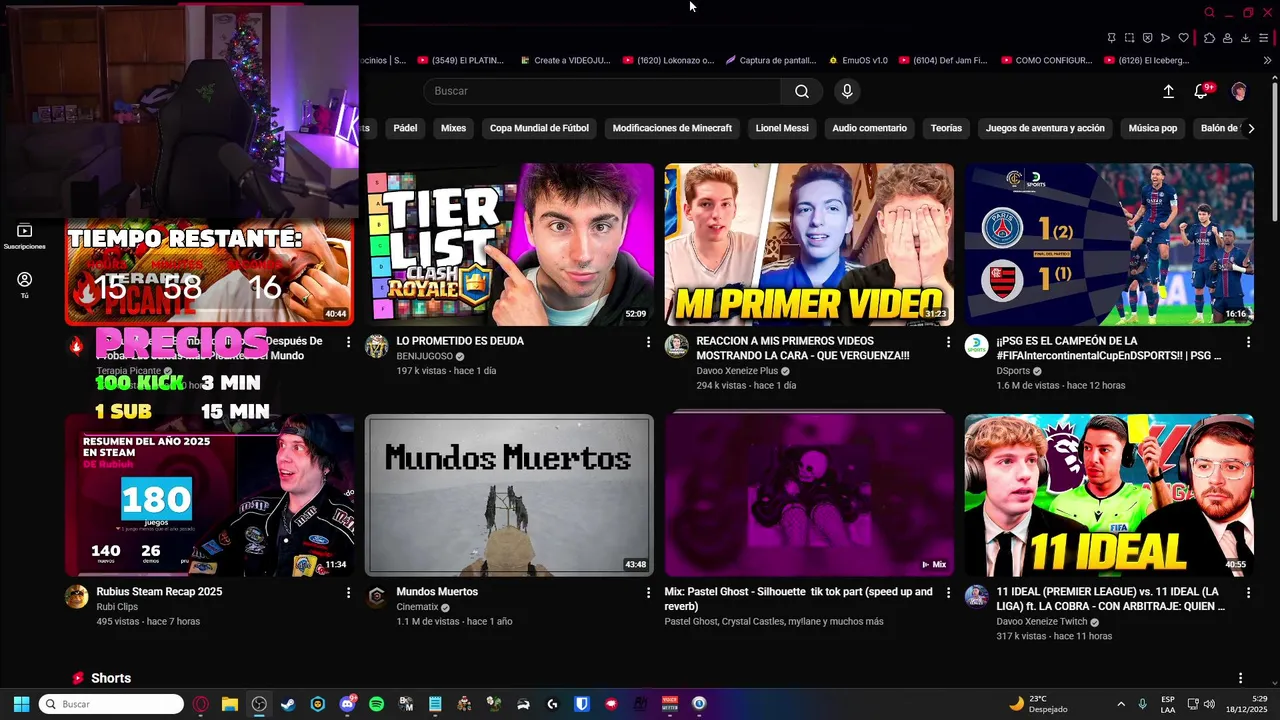The image size is (1280, 720).
Task: Select the Lionel Messi chip
Action: (782, 128)
